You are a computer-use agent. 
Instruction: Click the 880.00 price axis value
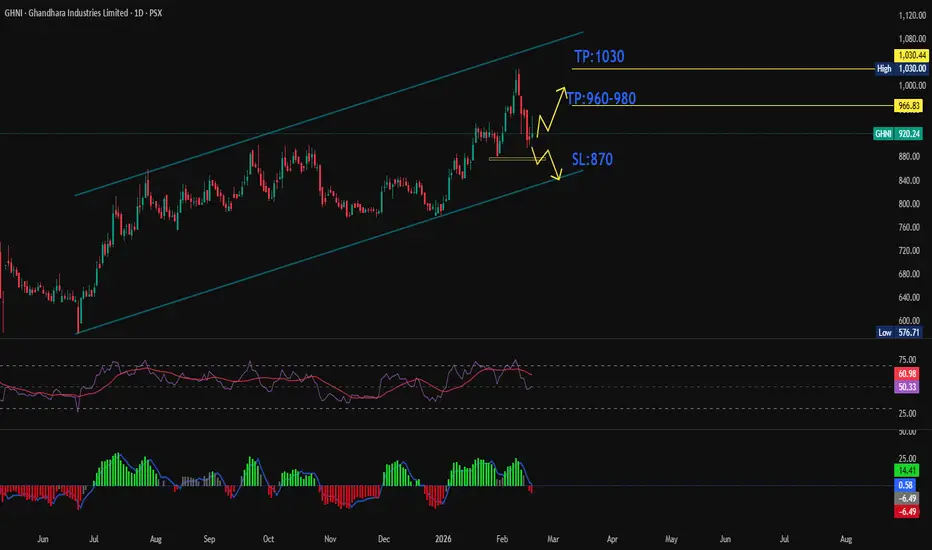point(909,157)
